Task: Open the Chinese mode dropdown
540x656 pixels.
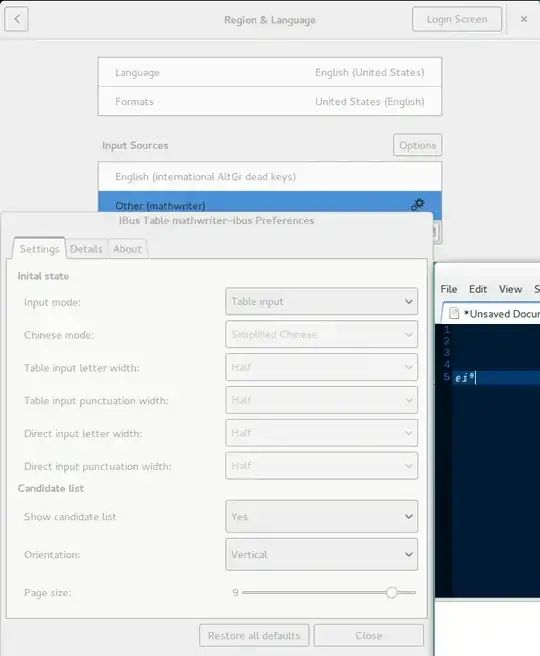Action: point(321,334)
